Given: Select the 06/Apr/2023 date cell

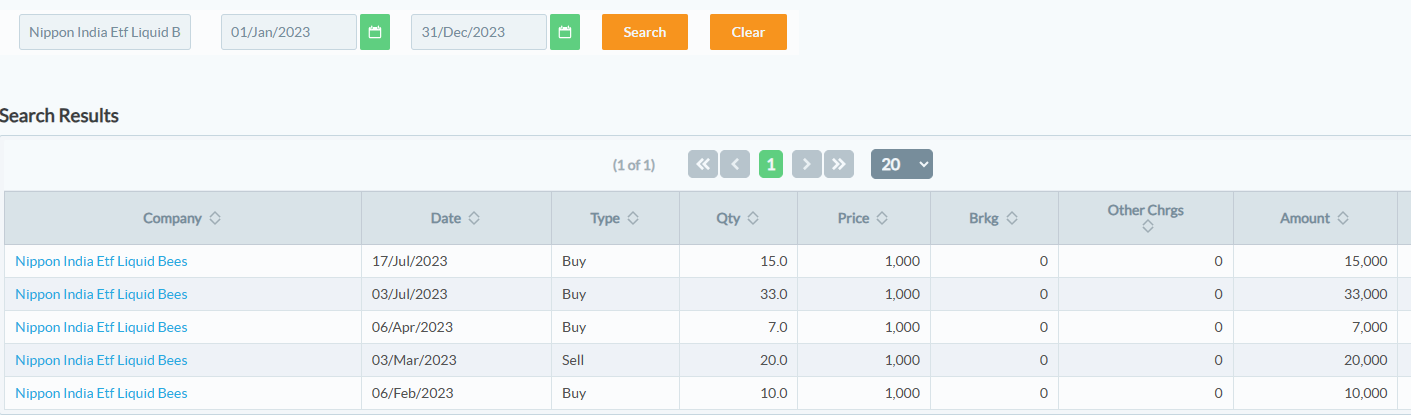Looking at the screenshot, I should pos(456,327).
